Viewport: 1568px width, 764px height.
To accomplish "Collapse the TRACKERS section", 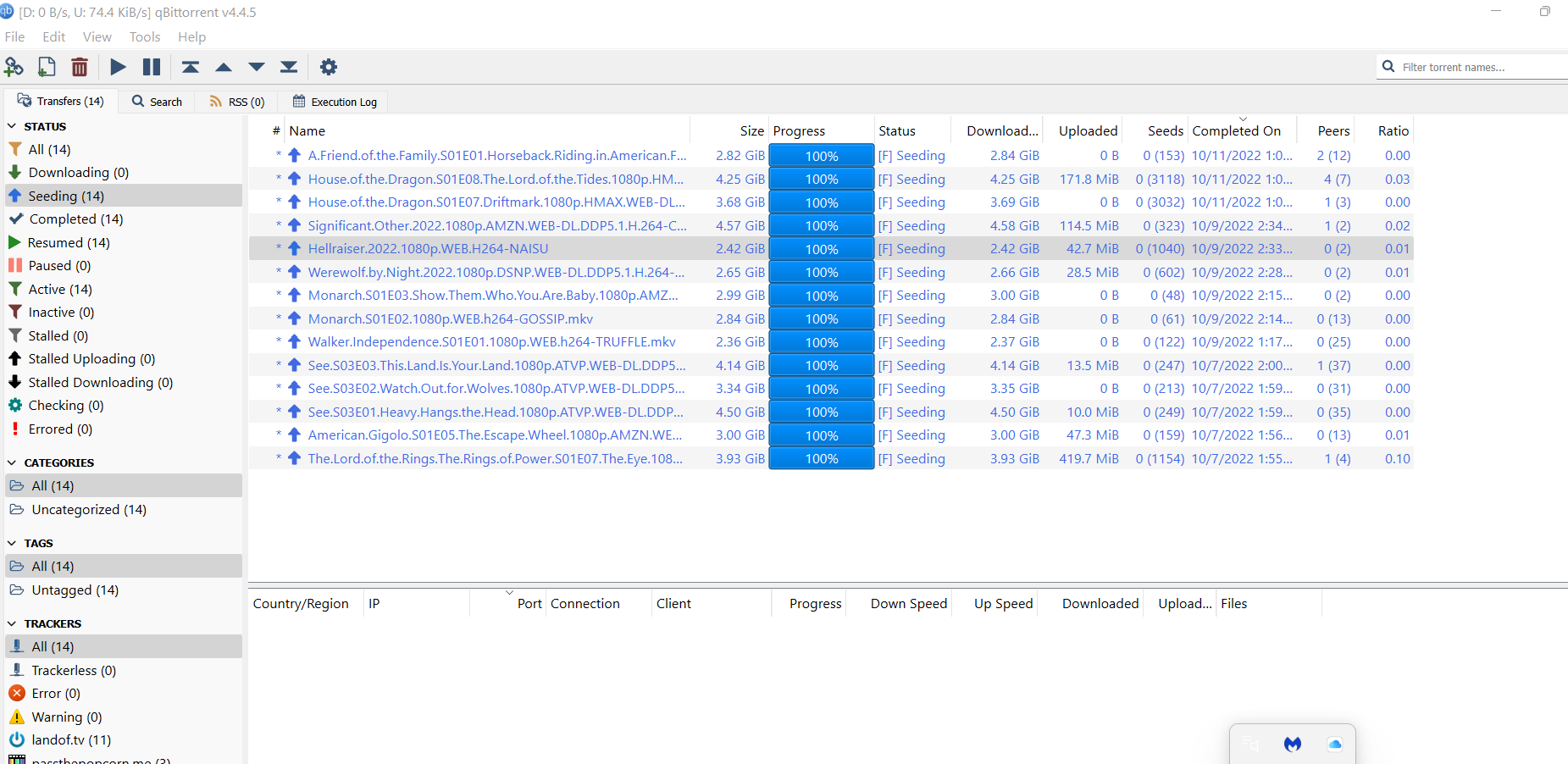I will pos(12,623).
